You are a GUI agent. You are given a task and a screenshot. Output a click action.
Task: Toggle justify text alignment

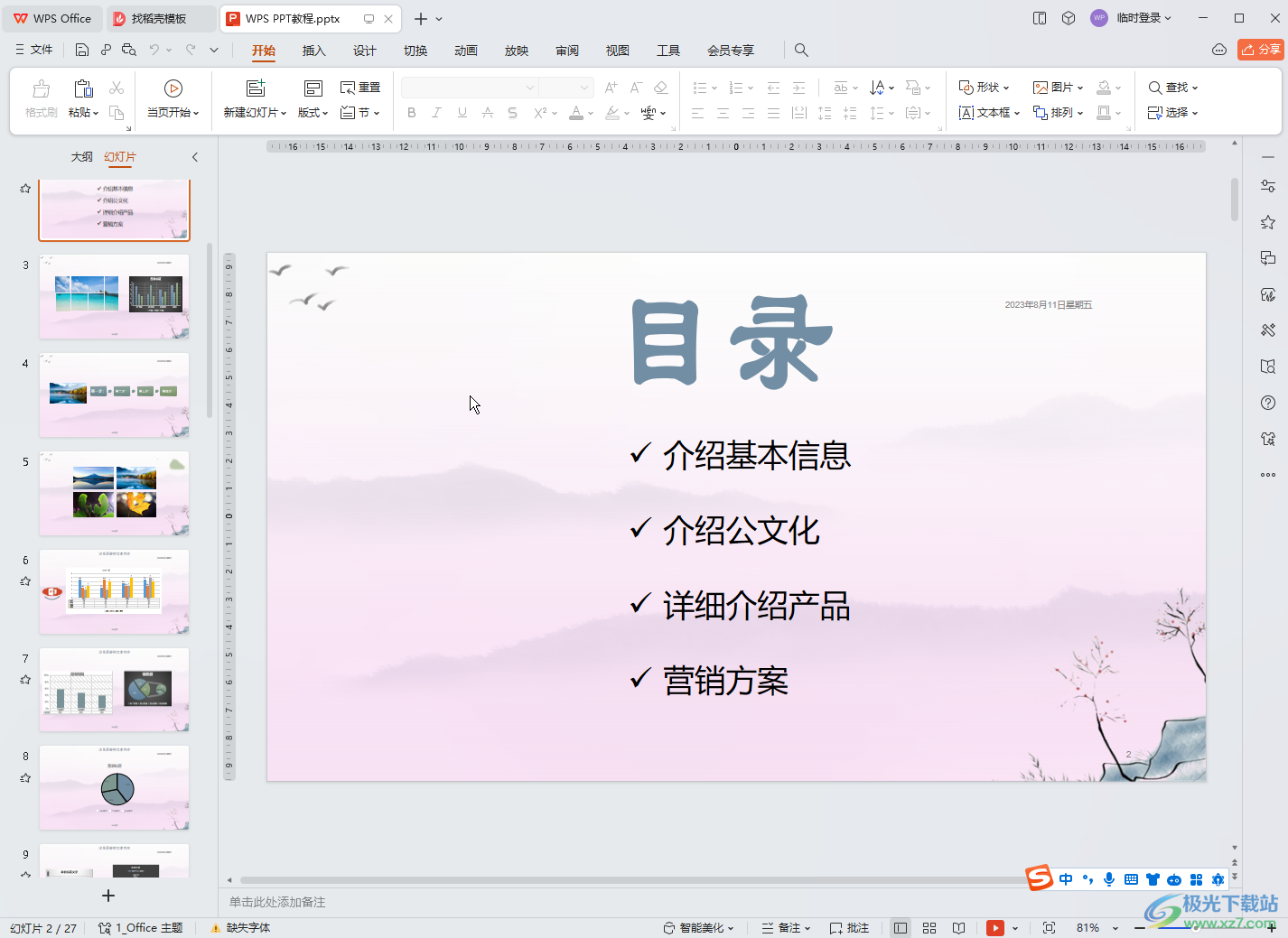tap(773, 113)
